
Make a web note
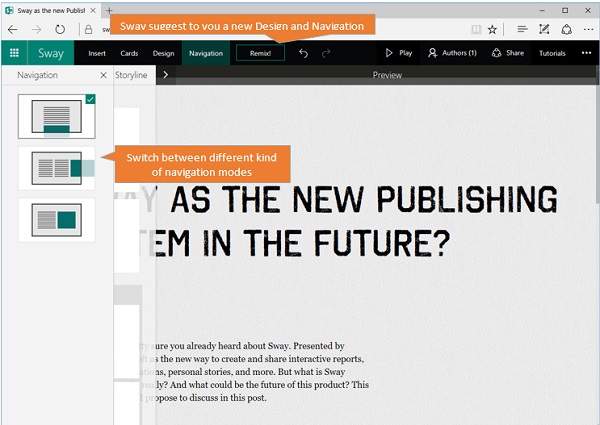click(544, 29)
